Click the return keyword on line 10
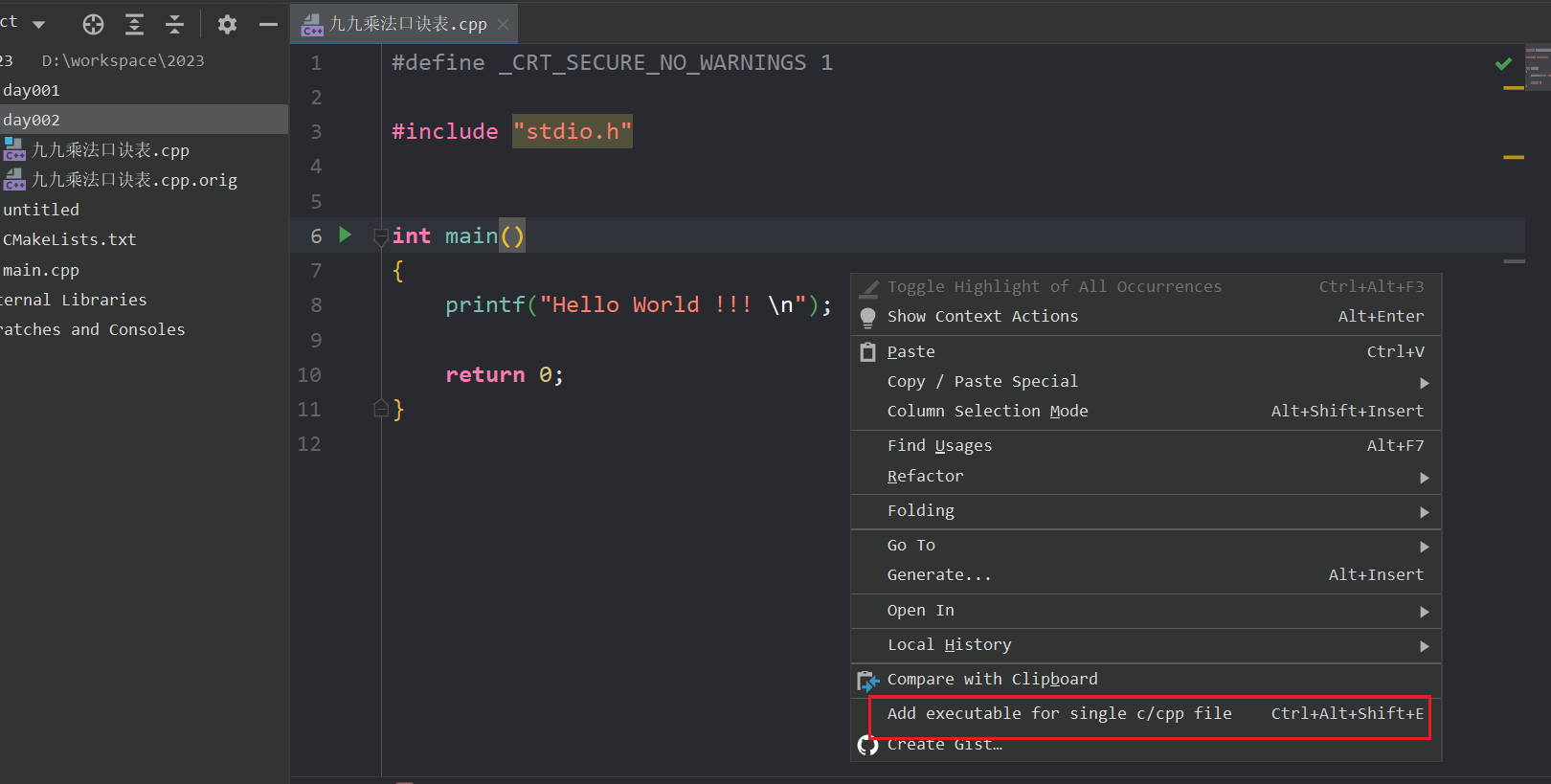1551x784 pixels. coord(485,374)
